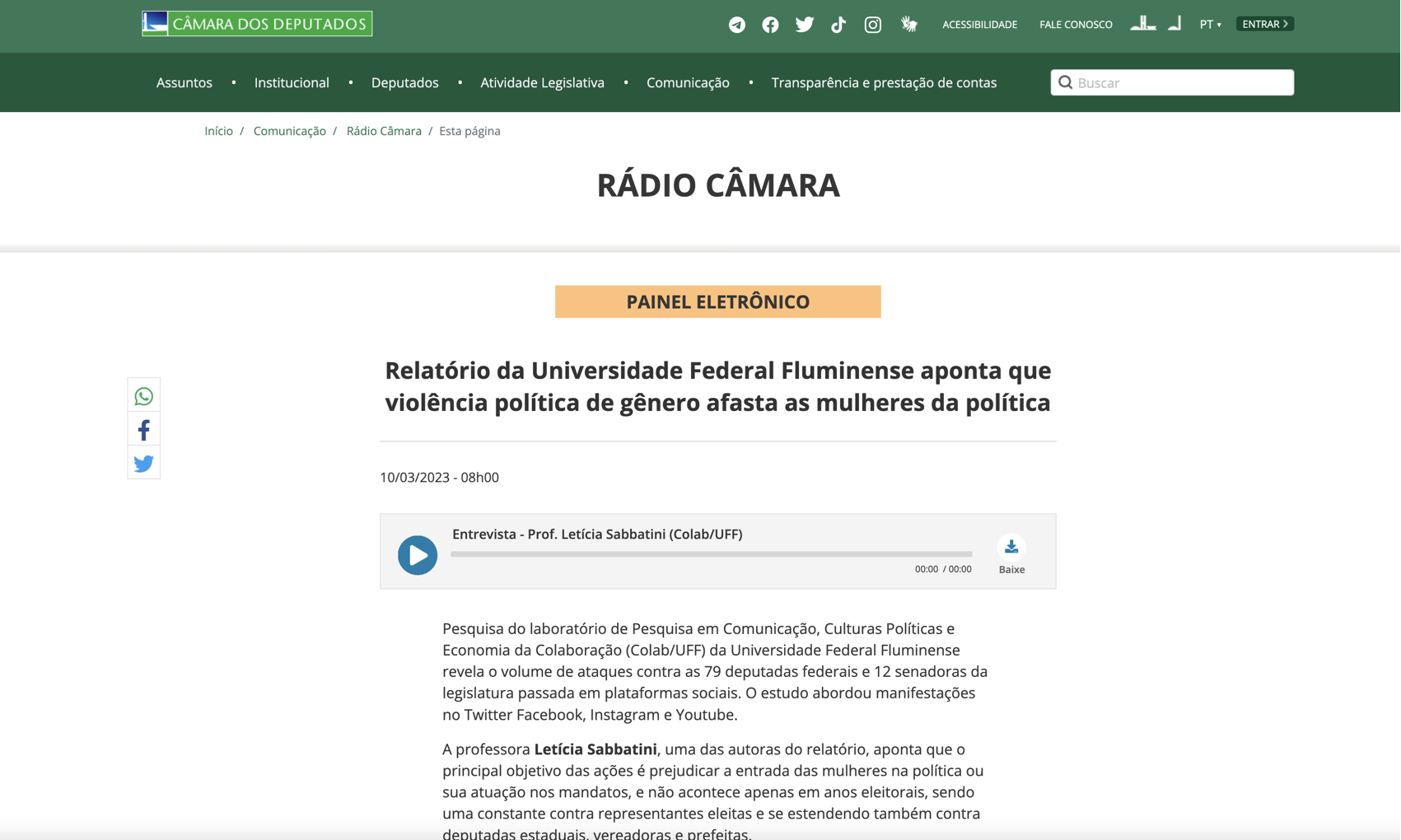The height and width of the screenshot is (840, 1401).
Task: Open the PT language dropdown
Action: click(x=1210, y=25)
